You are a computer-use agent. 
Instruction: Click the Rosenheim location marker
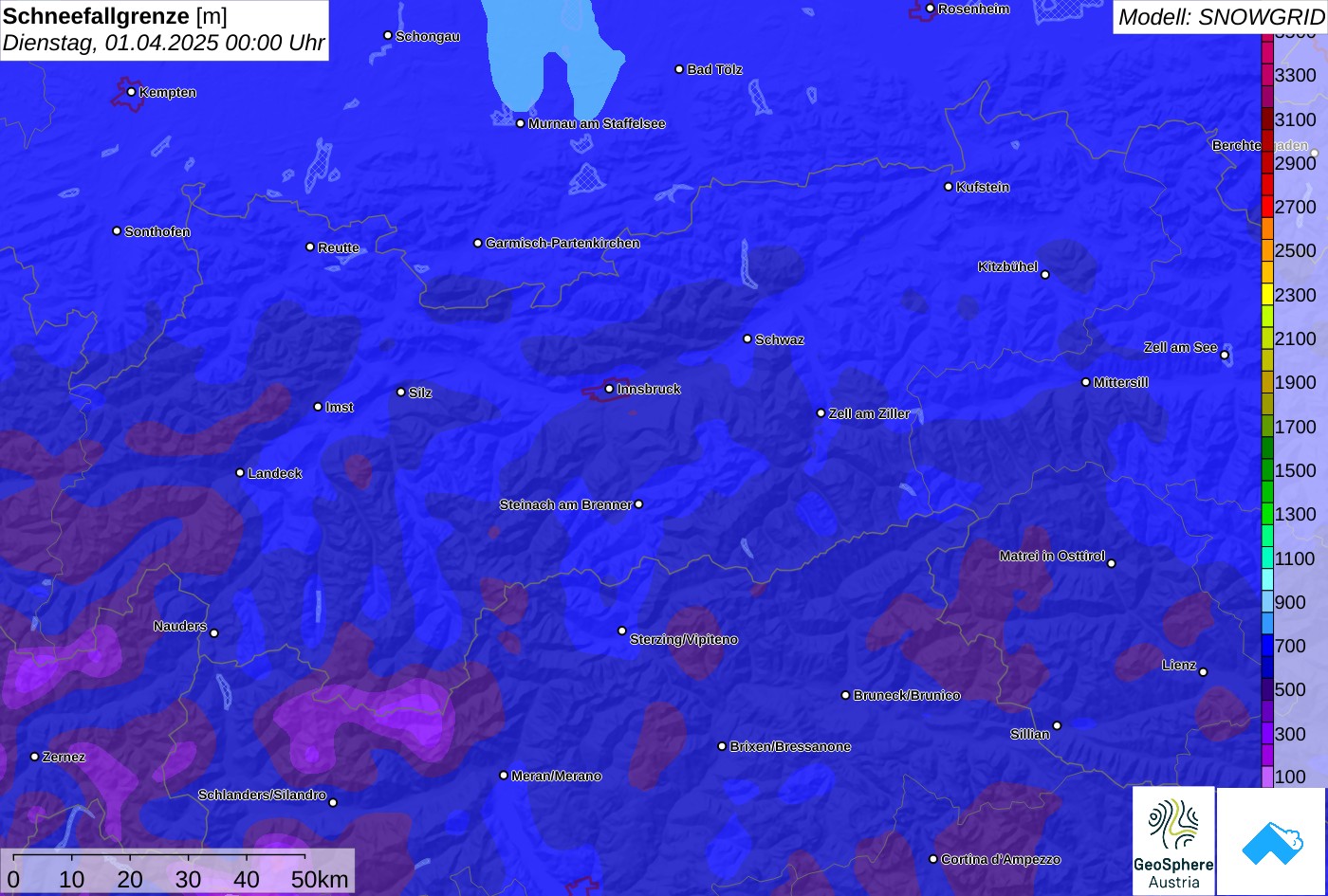(x=930, y=9)
